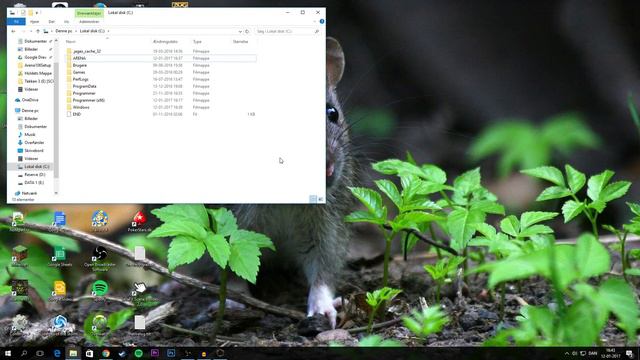The width and height of the screenshot is (640, 360).
Task: Refresh the current folder view
Action: (247, 31)
